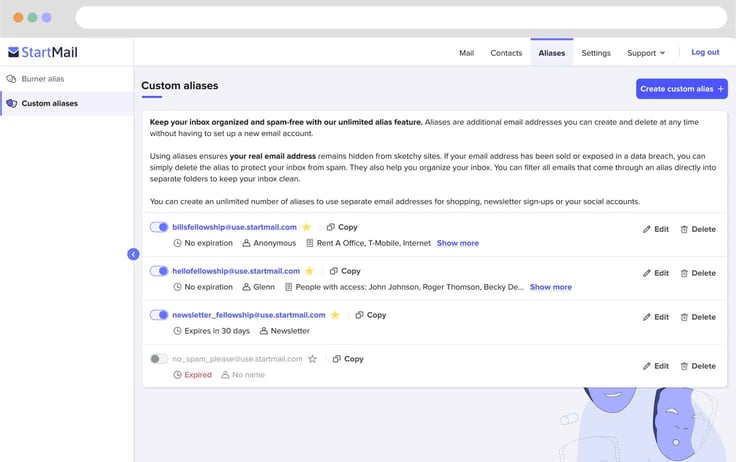This screenshot has height=462, width=736.
Task: Click the Custom aliases heading
Action: (x=180, y=86)
